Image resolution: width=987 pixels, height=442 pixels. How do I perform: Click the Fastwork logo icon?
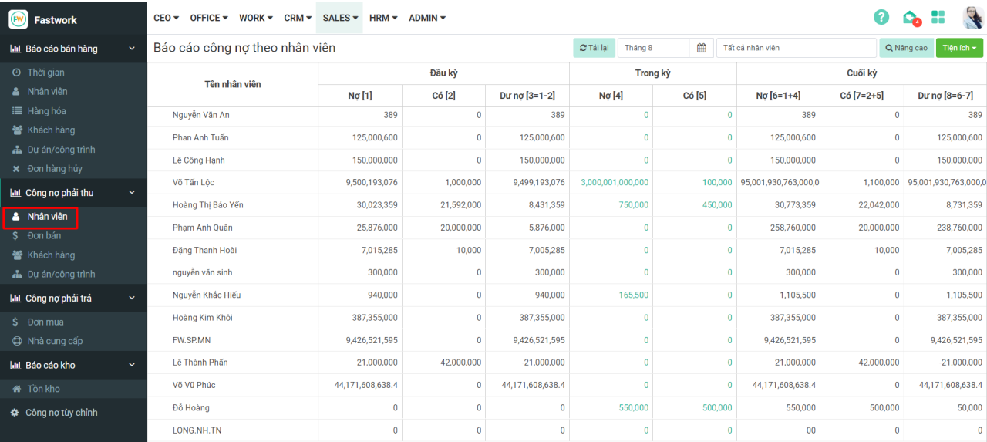point(18,19)
